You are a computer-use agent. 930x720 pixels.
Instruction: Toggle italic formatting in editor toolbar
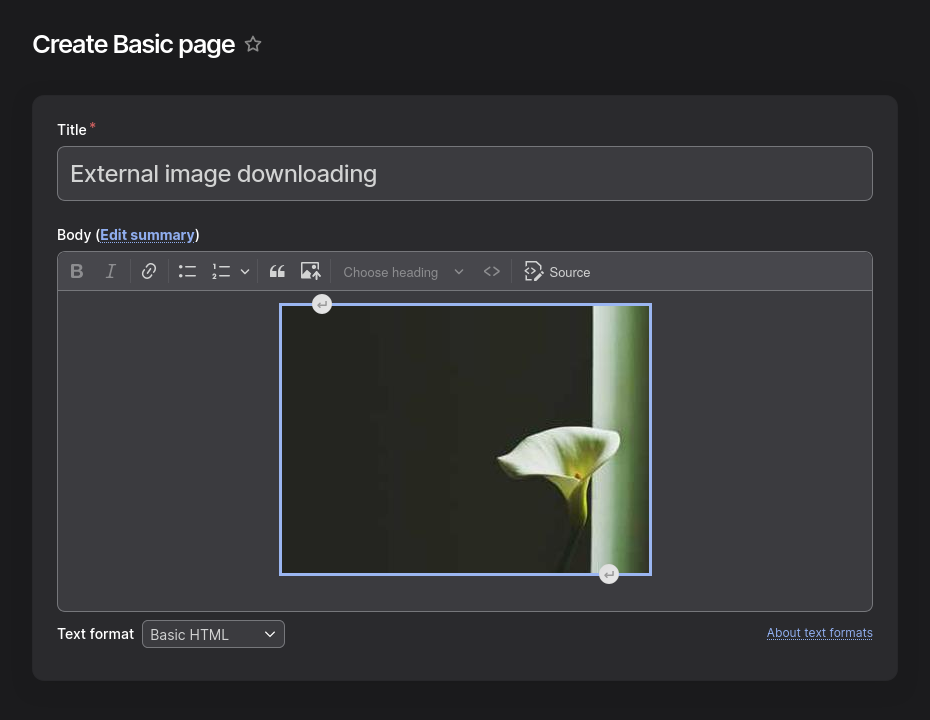[110, 272]
